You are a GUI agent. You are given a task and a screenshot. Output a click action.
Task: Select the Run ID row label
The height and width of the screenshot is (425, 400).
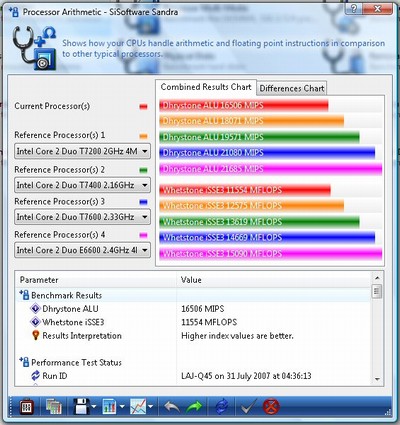point(55,376)
